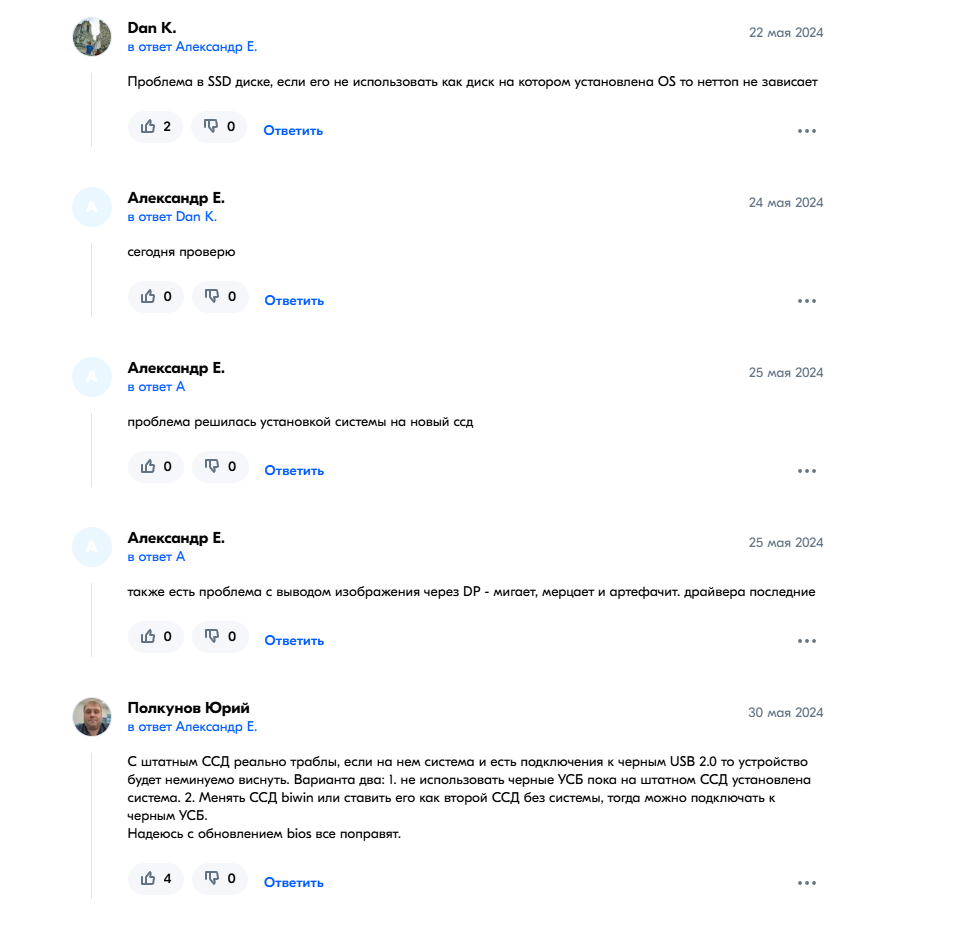
Task: Like comment about installing on new SSD
Action: pyautogui.click(x=155, y=467)
